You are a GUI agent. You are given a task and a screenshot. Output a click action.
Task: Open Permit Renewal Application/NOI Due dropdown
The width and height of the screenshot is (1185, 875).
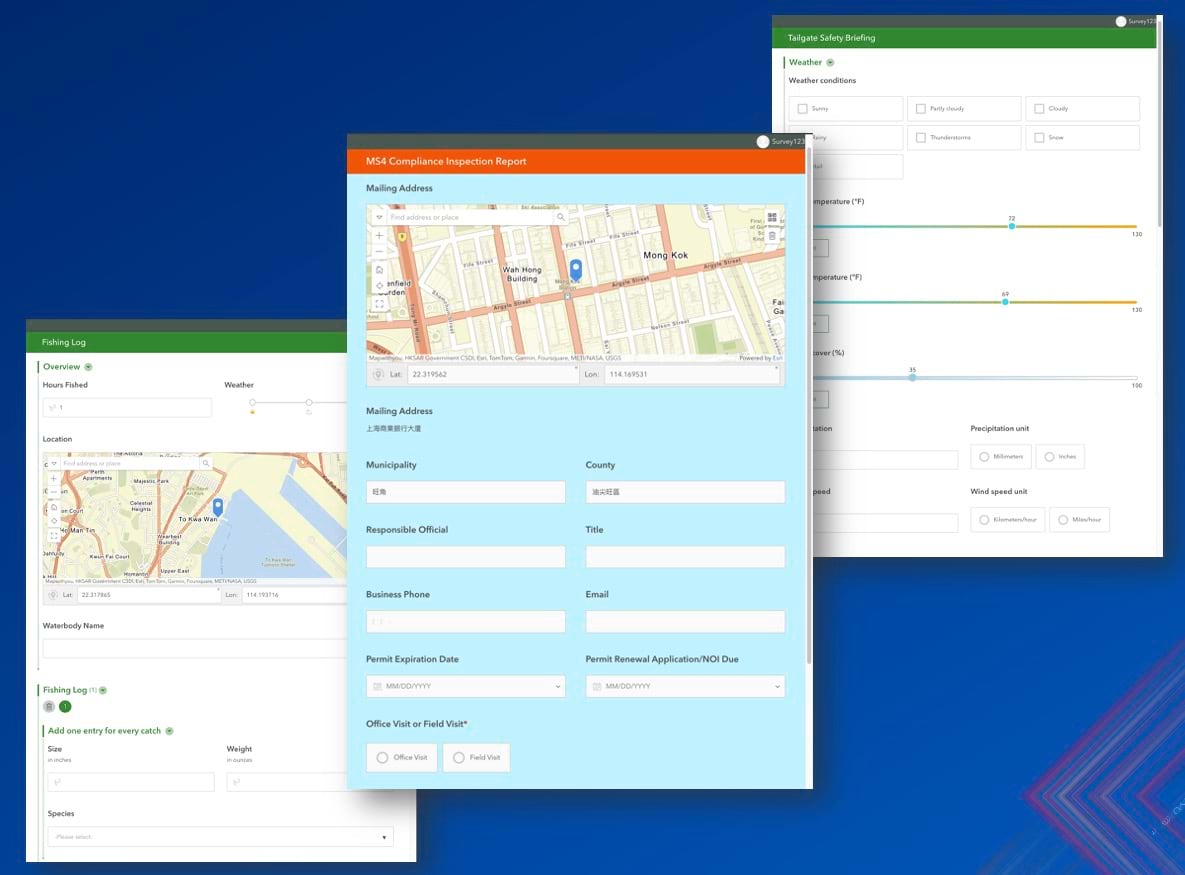tap(777, 686)
